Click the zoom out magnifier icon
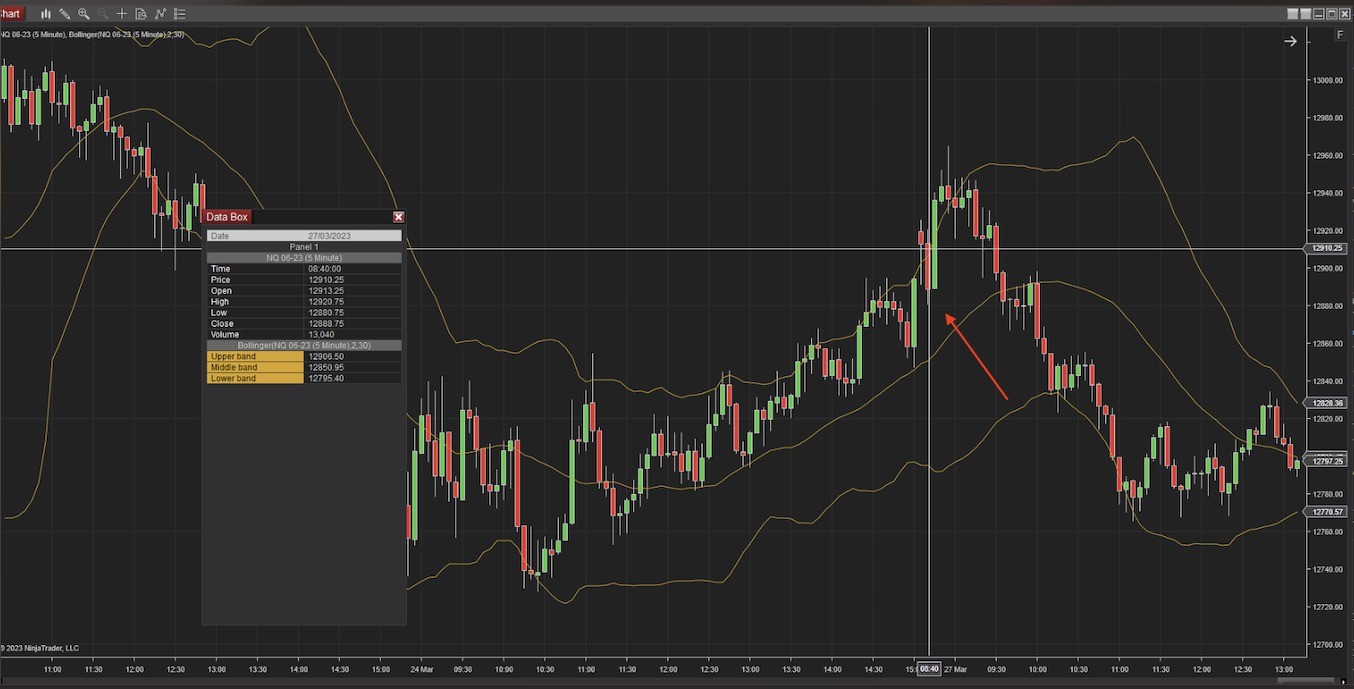The width and height of the screenshot is (1354, 689). coord(103,14)
